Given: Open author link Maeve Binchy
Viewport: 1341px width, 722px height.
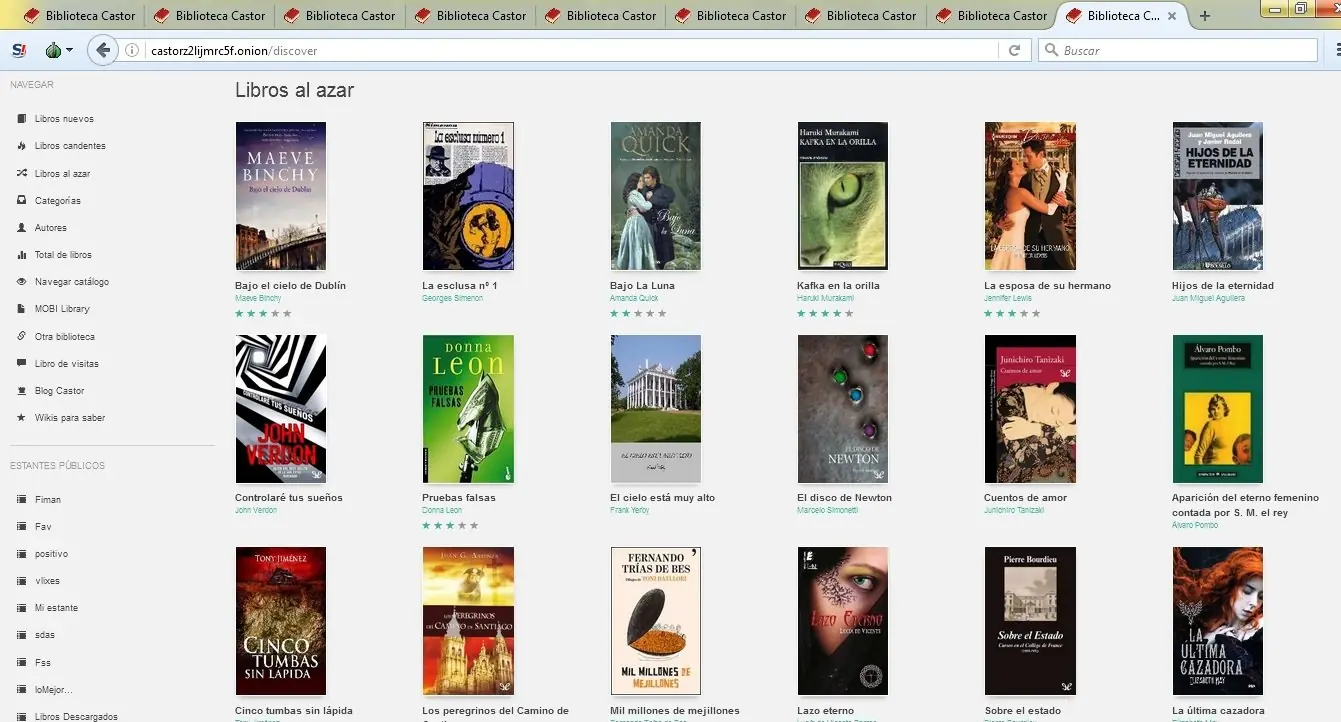Looking at the screenshot, I should 258,298.
